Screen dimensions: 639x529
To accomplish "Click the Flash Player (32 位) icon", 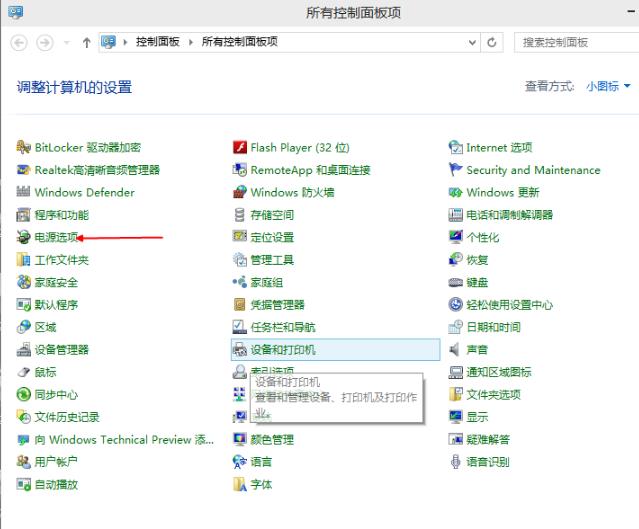I will pyautogui.click(x=240, y=147).
